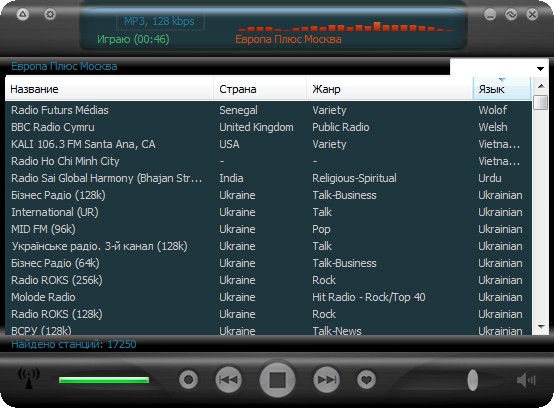Viewport: 554px width, 408px height.
Task: Click the antenna signal icon
Action: 29,378
